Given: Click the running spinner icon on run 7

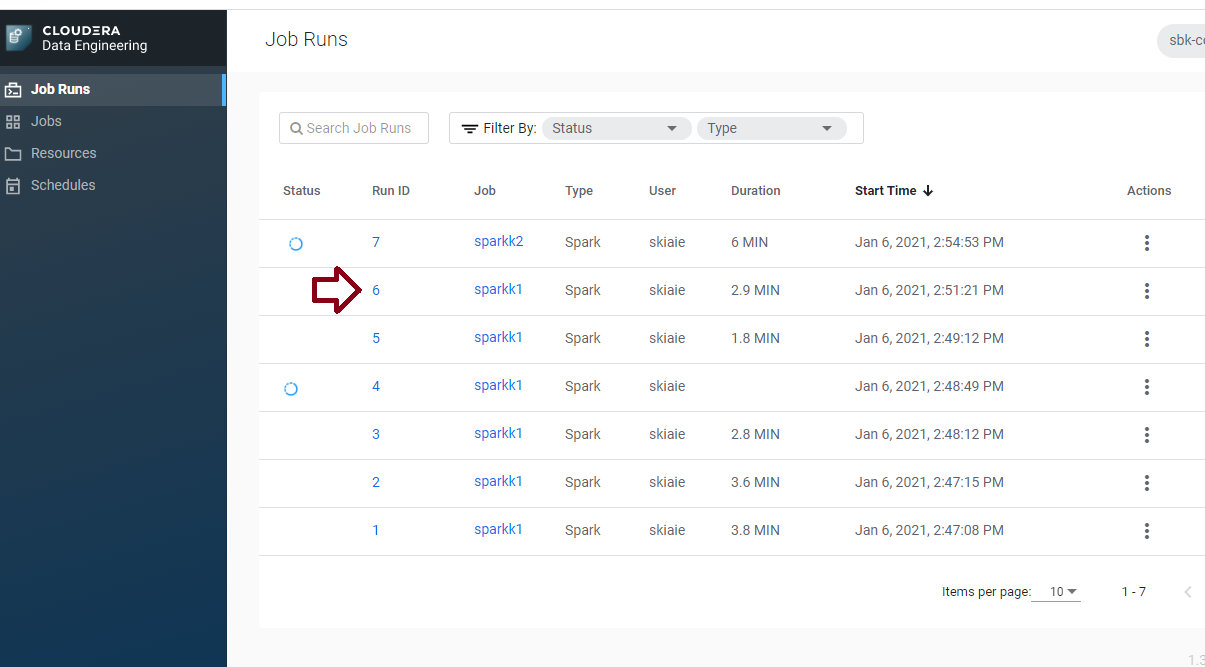Looking at the screenshot, I should tap(296, 242).
